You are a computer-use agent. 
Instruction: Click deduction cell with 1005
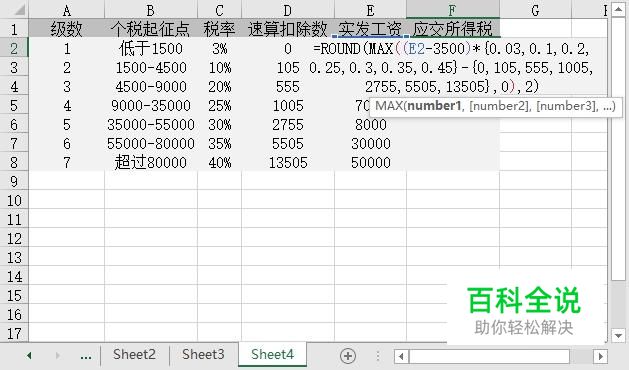288,105
